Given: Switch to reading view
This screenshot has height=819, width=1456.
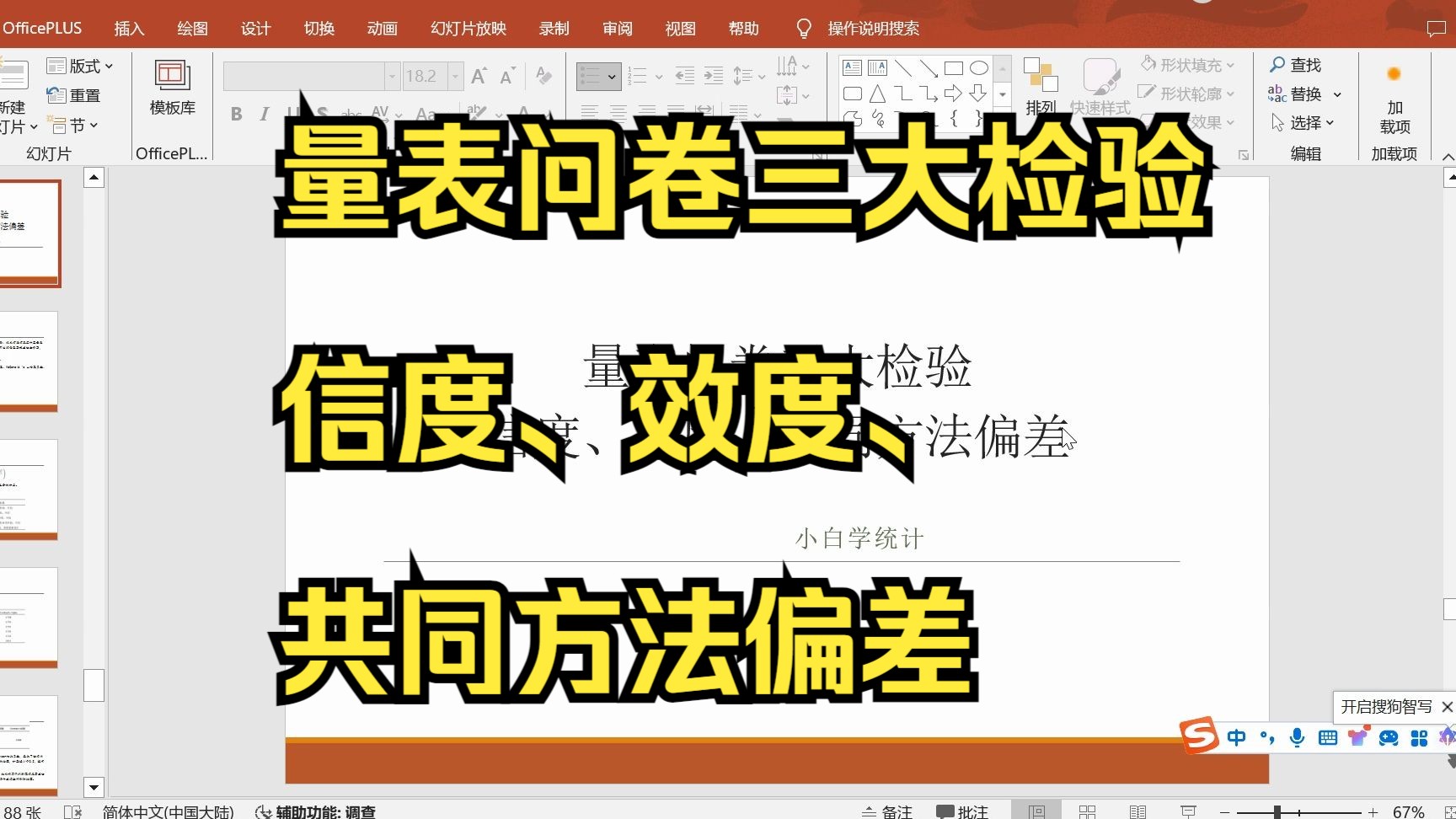Looking at the screenshot, I should pyautogui.click(x=1138, y=811).
